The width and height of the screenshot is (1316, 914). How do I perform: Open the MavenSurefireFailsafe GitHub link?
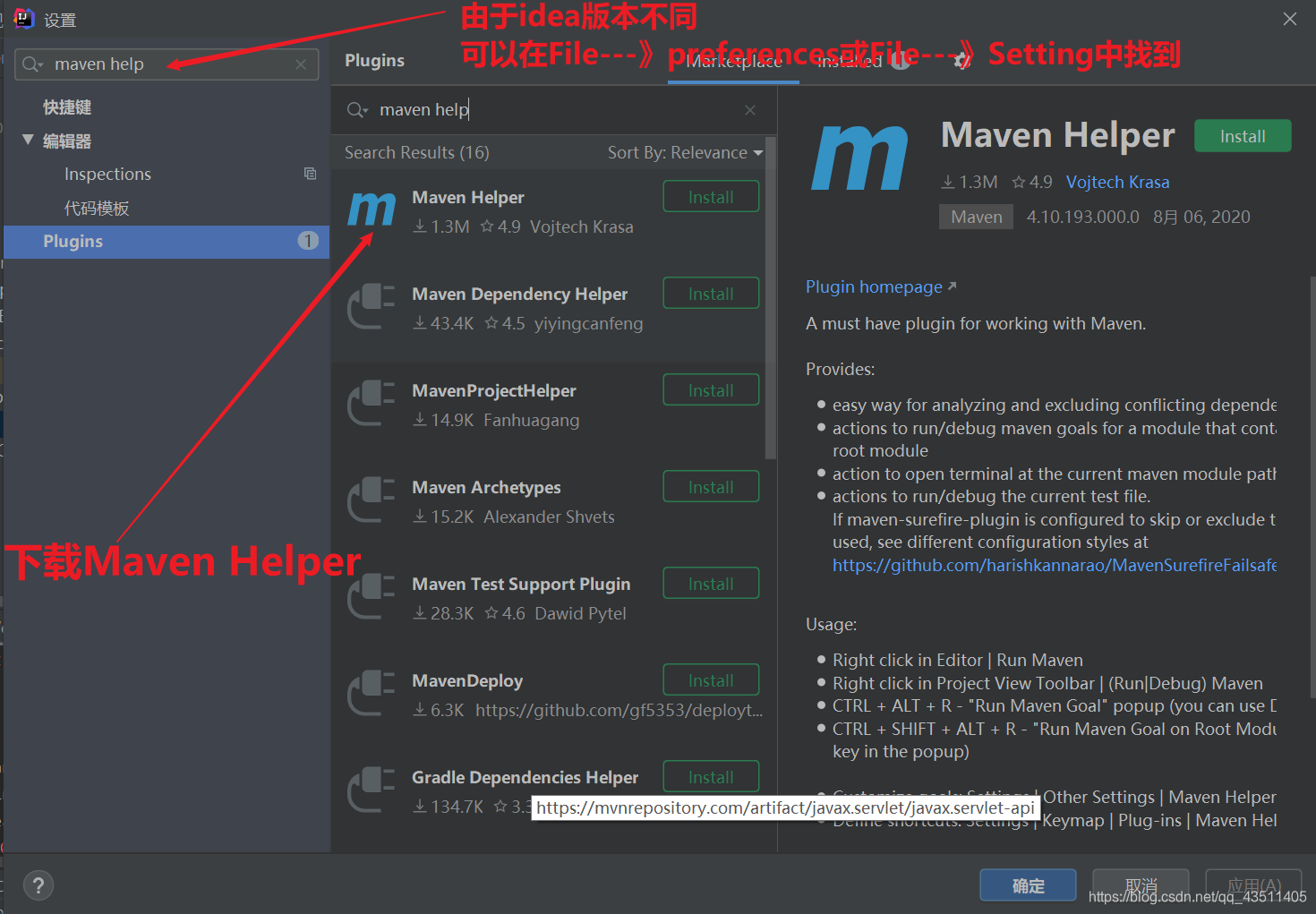pos(1054,566)
